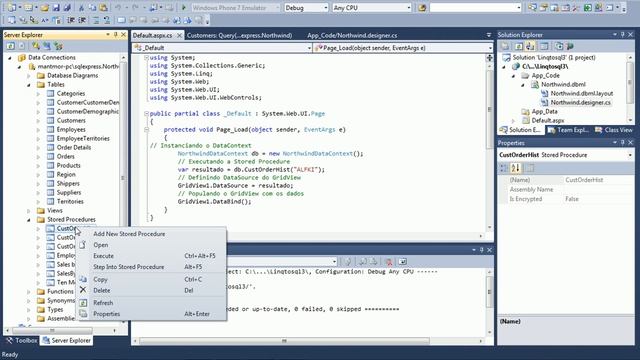Viewport: 640px width, 360px height.
Task: Collapse the Tables node in Server Explorer
Action: 29,85
